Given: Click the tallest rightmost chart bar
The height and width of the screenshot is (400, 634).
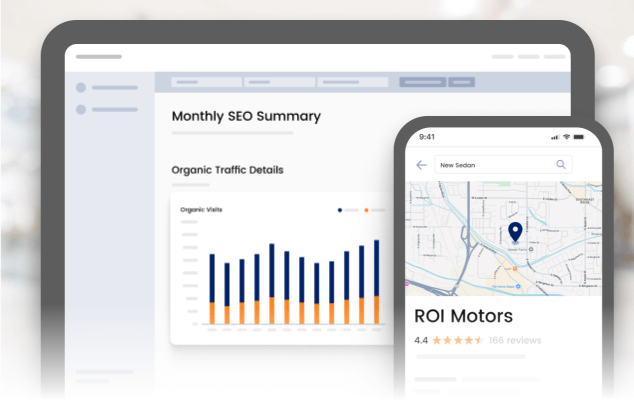Looking at the screenshot, I should click(376, 282).
